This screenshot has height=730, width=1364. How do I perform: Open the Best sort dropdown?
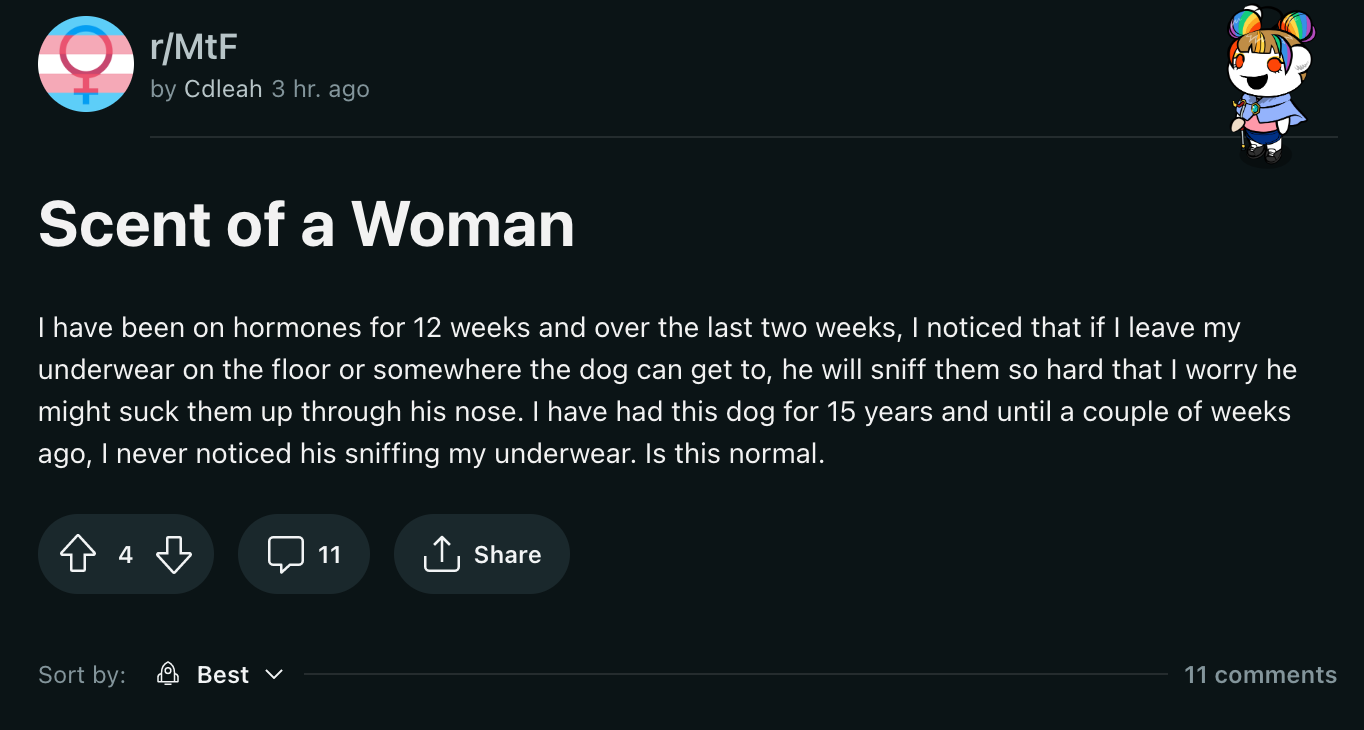(222, 675)
